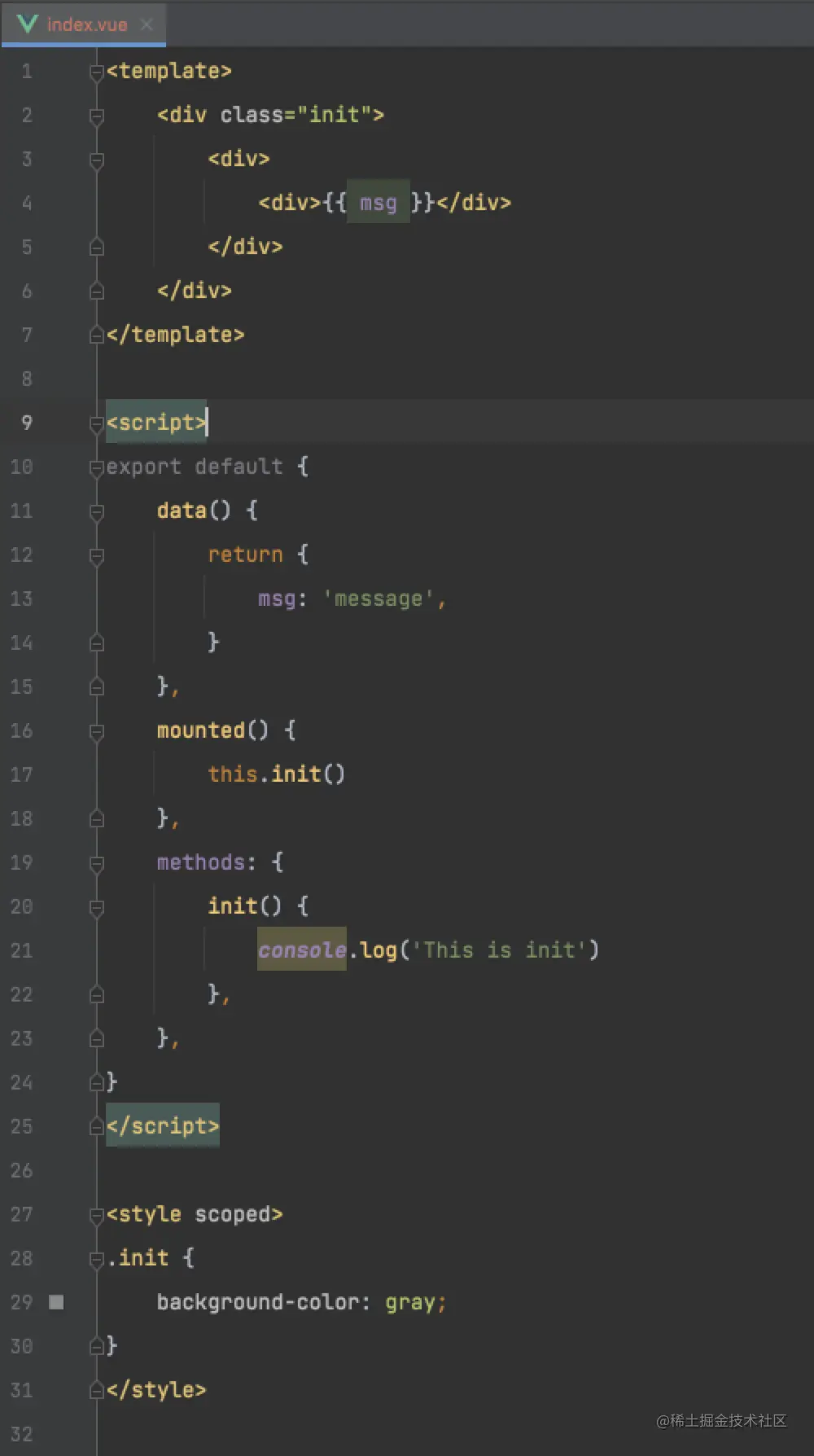This screenshot has width=814, height=1456.
Task: Click the highlighted msg interpolation
Action: pos(379,202)
